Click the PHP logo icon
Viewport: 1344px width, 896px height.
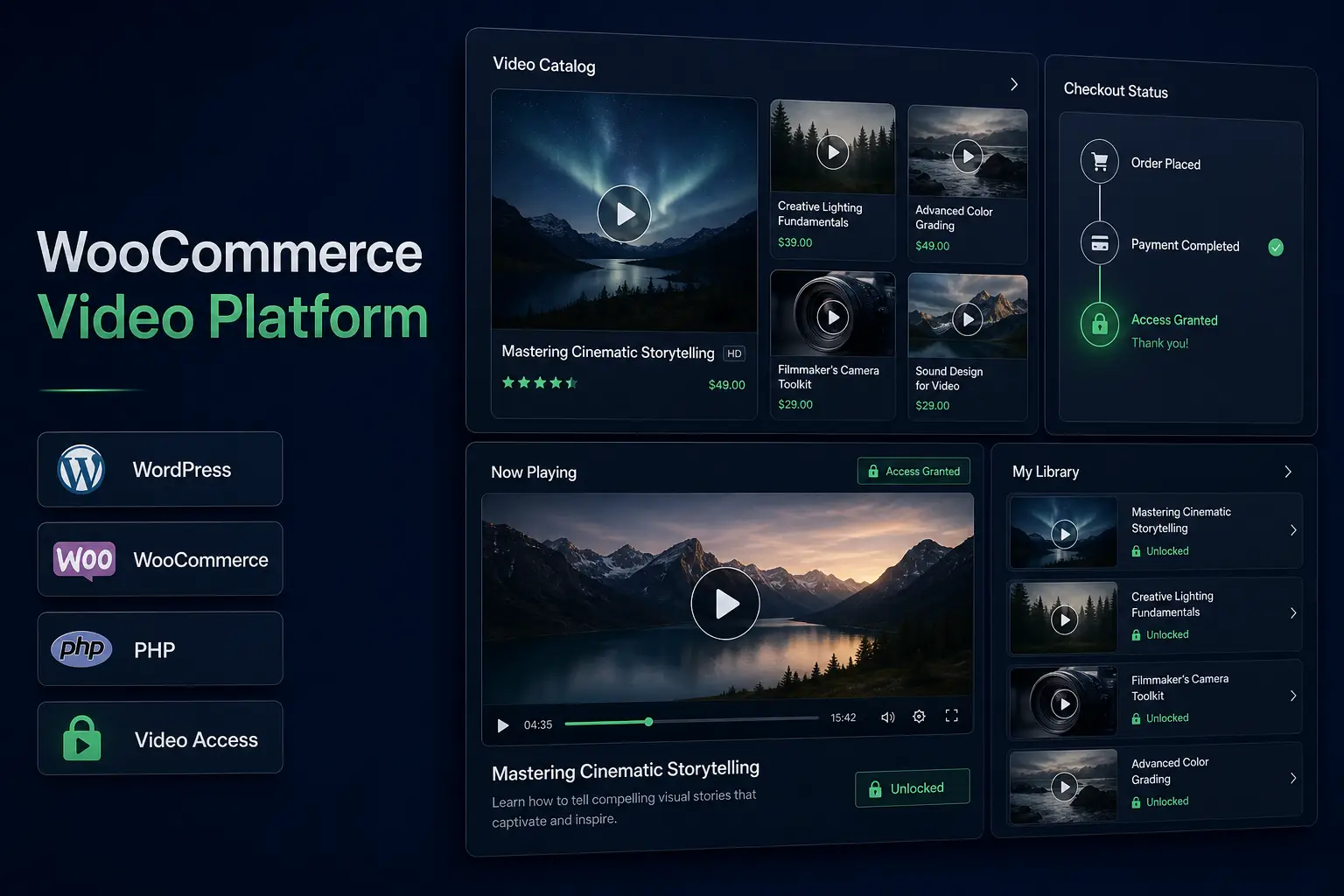[82, 649]
